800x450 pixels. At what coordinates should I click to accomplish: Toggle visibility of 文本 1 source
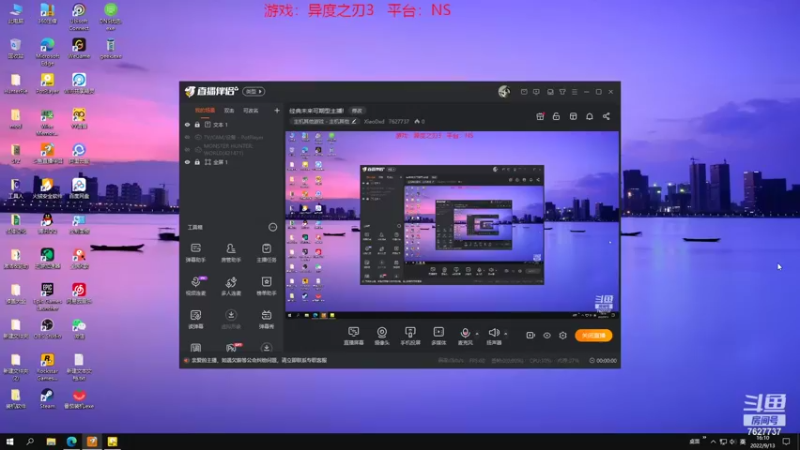pyautogui.click(x=187, y=124)
